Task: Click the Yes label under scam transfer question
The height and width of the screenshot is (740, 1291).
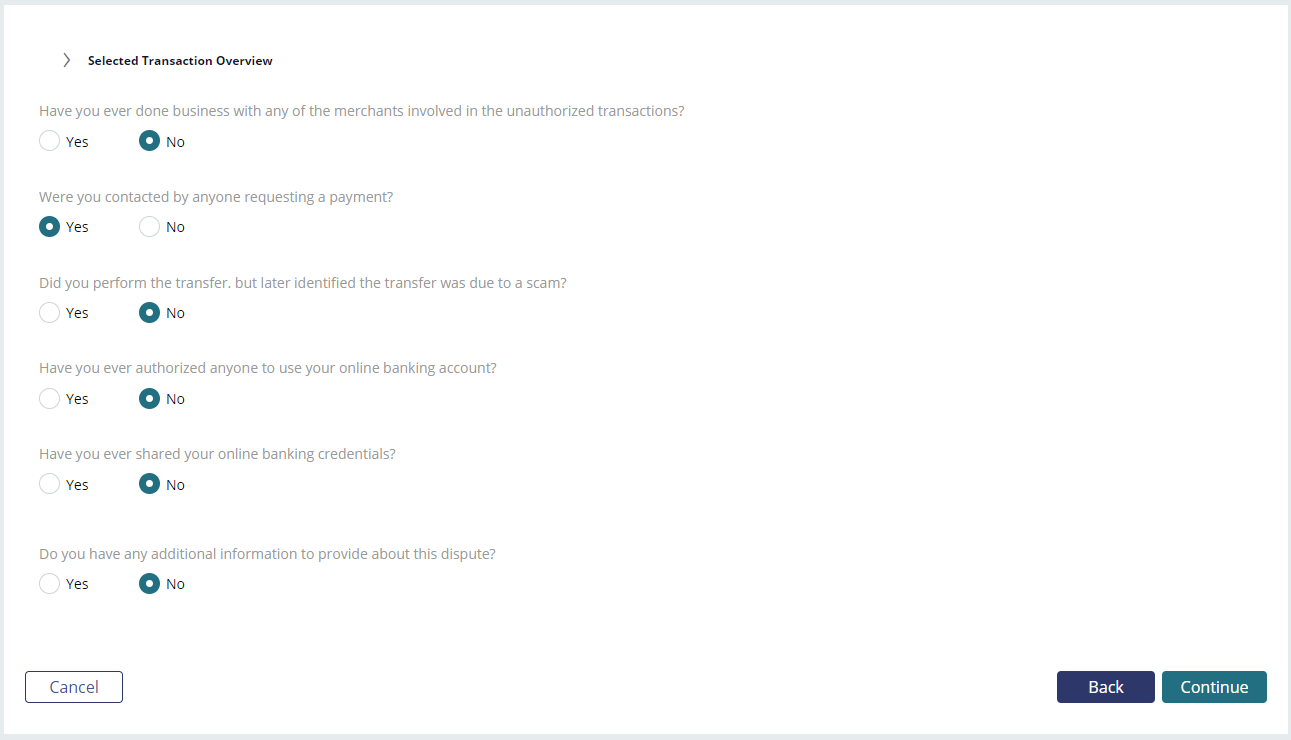Action: (77, 313)
